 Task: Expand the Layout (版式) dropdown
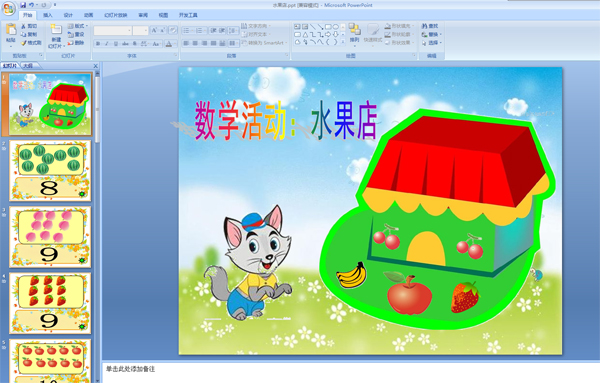(x=78, y=26)
